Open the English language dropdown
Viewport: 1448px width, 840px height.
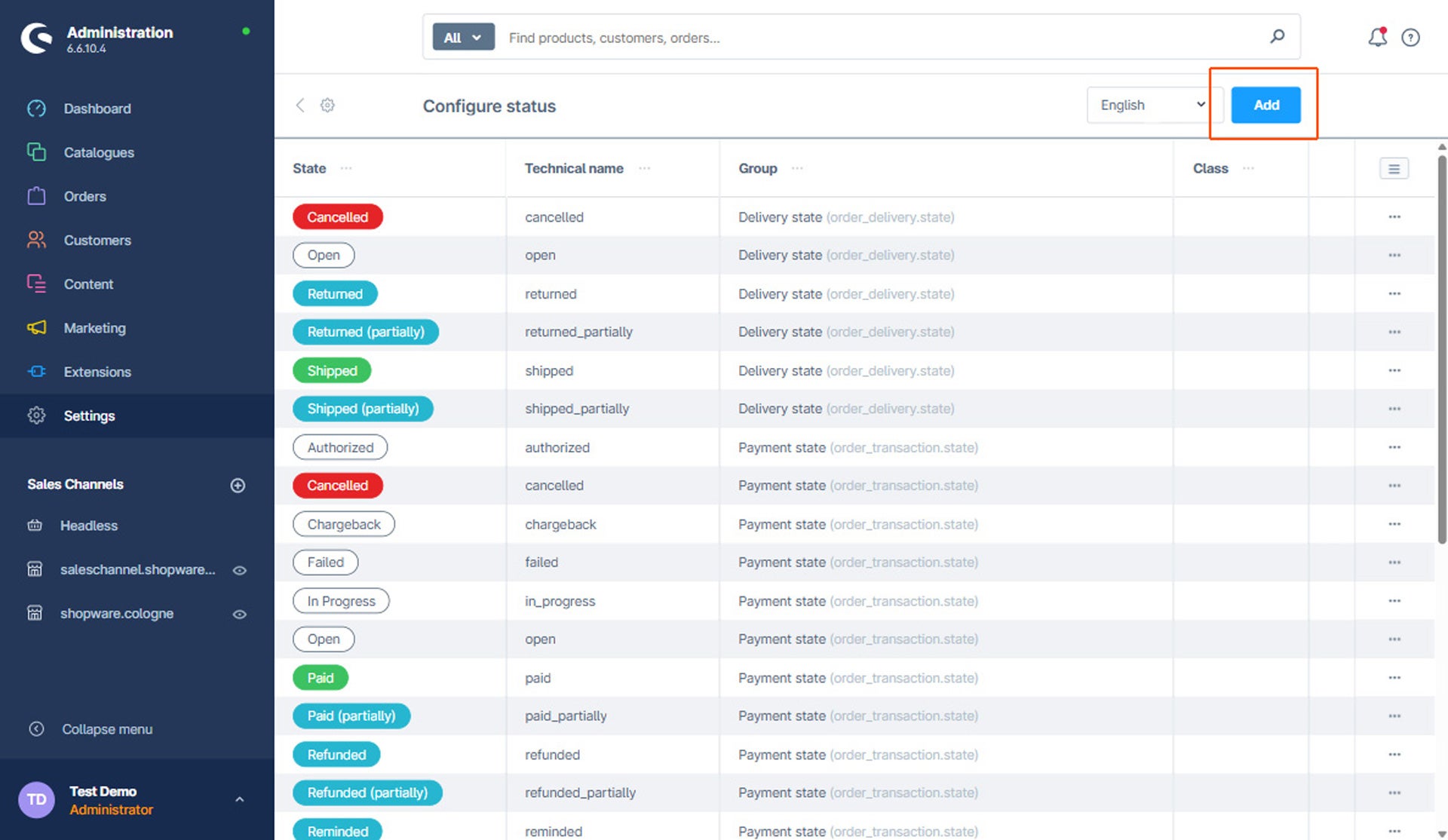[1154, 105]
